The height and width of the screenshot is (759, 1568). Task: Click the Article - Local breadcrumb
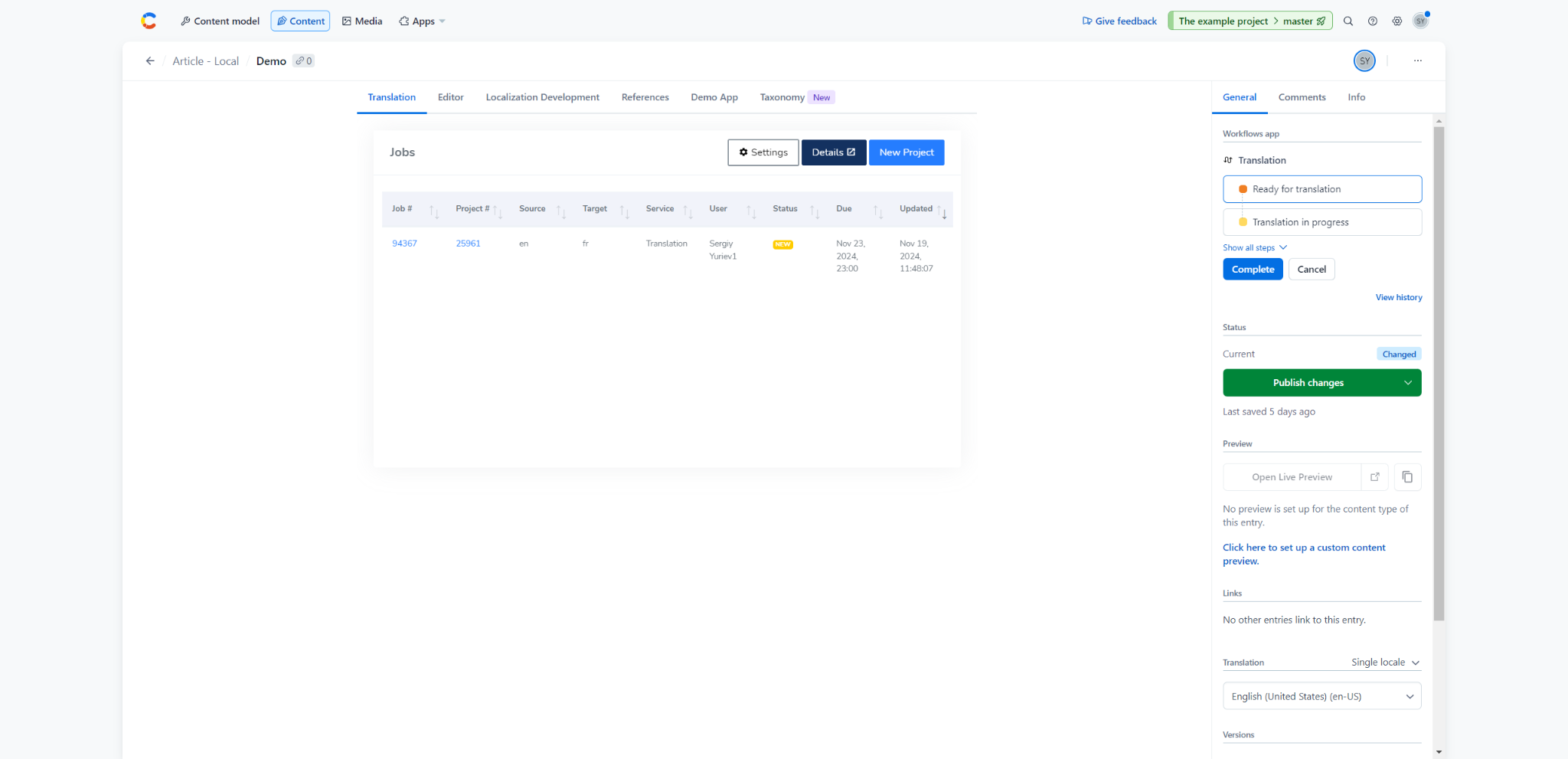point(206,61)
